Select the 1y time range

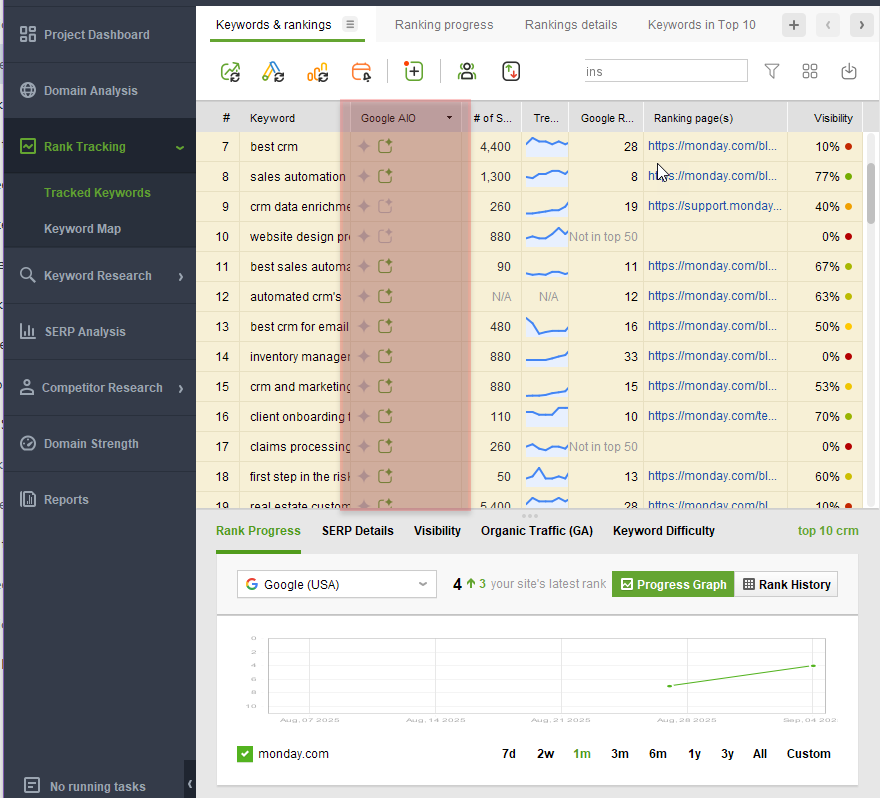point(694,754)
